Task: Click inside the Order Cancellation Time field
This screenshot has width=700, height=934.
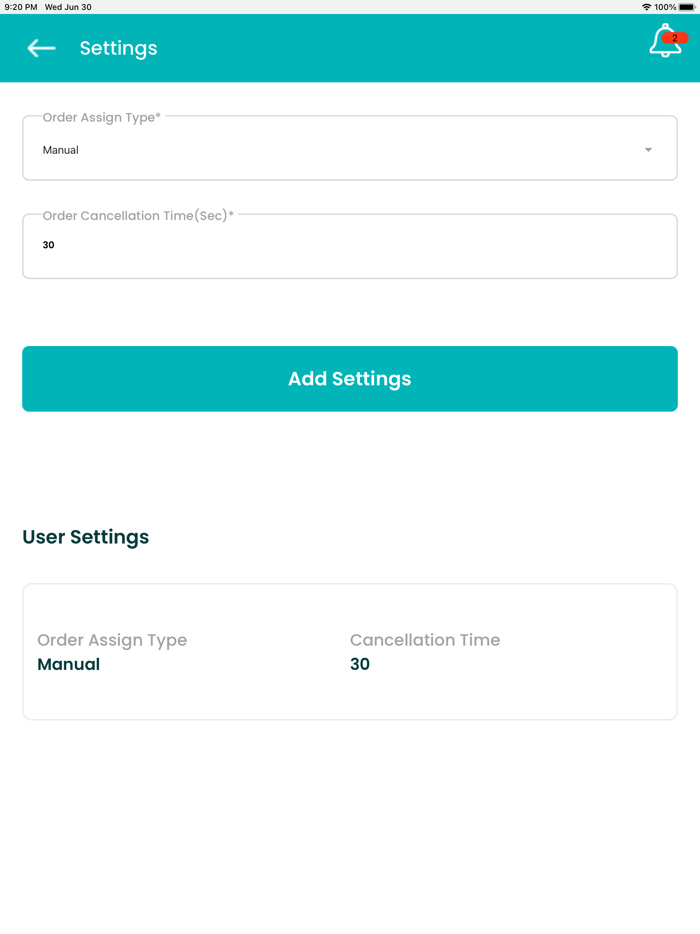Action: coord(350,245)
